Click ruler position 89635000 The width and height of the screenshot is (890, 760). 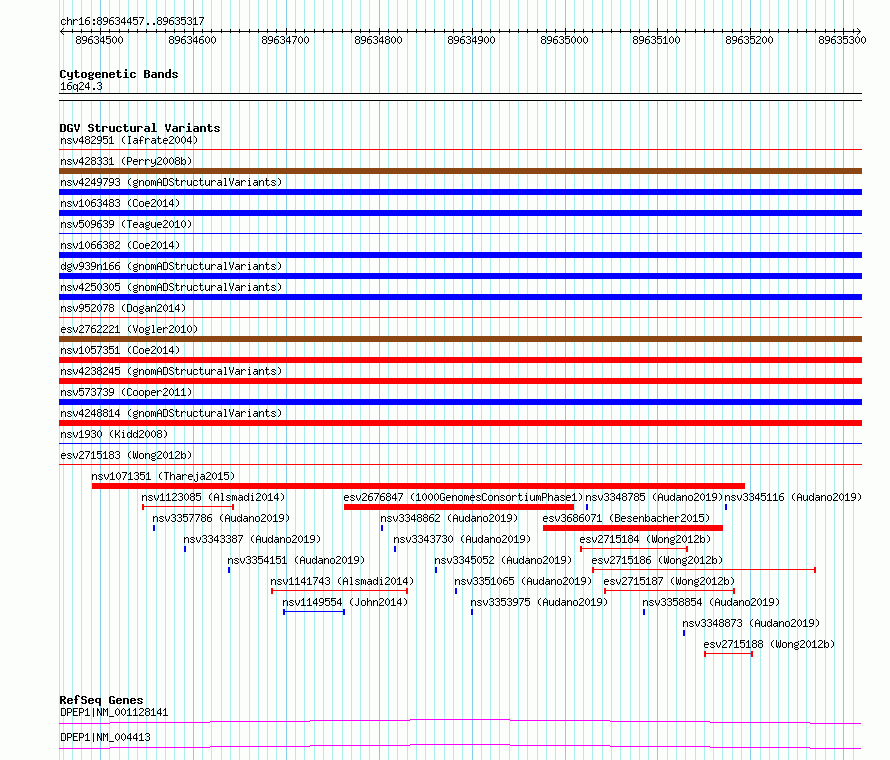pos(564,40)
